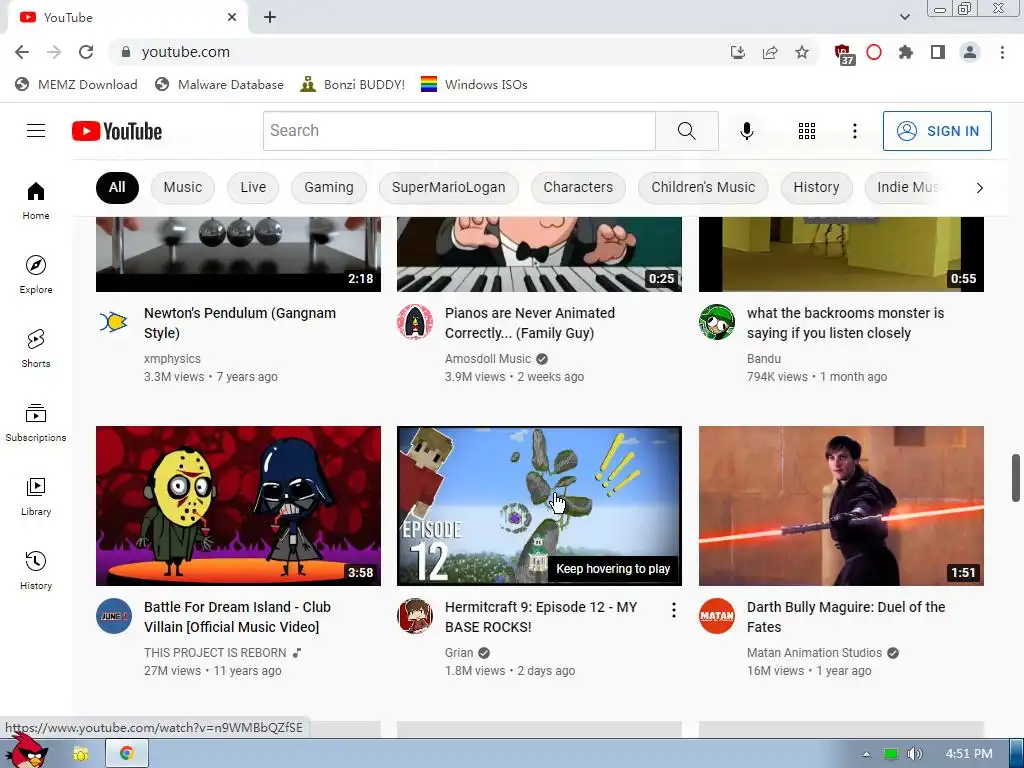Open the YouTube hamburger guide menu
Viewport: 1024px width, 768px height.
click(x=36, y=131)
